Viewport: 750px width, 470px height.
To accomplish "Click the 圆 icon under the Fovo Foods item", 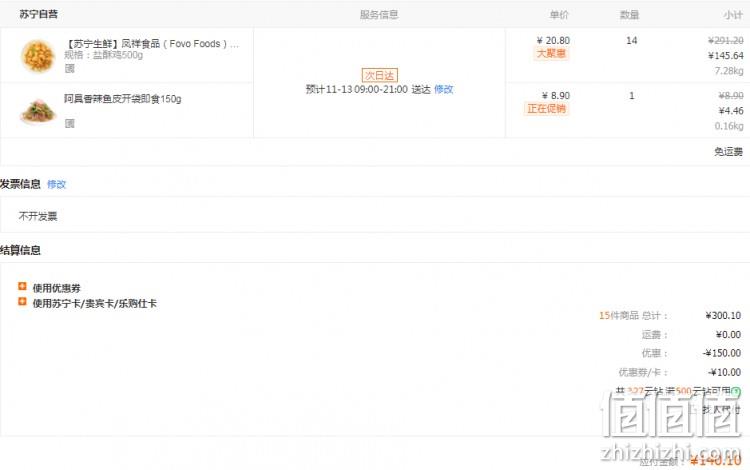I will coord(70,68).
